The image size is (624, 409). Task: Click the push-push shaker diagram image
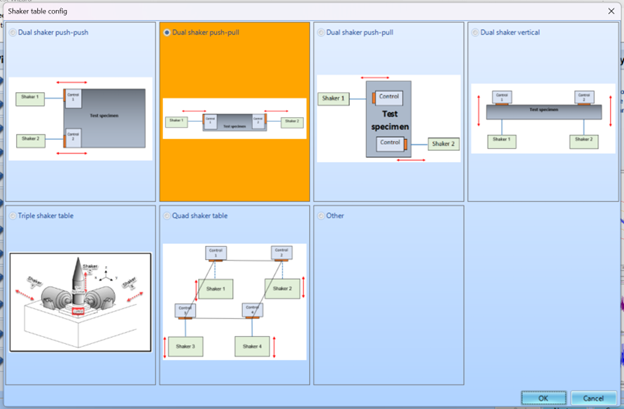[x=81, y=118]
